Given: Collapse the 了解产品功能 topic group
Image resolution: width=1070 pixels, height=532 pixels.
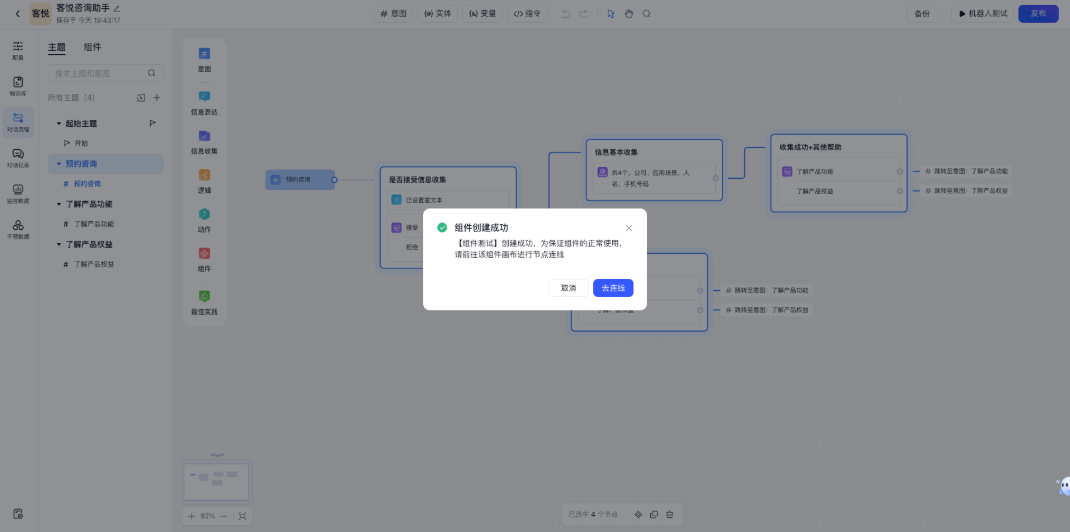Looking at the screenshot, I should click(x=59, y=203).
